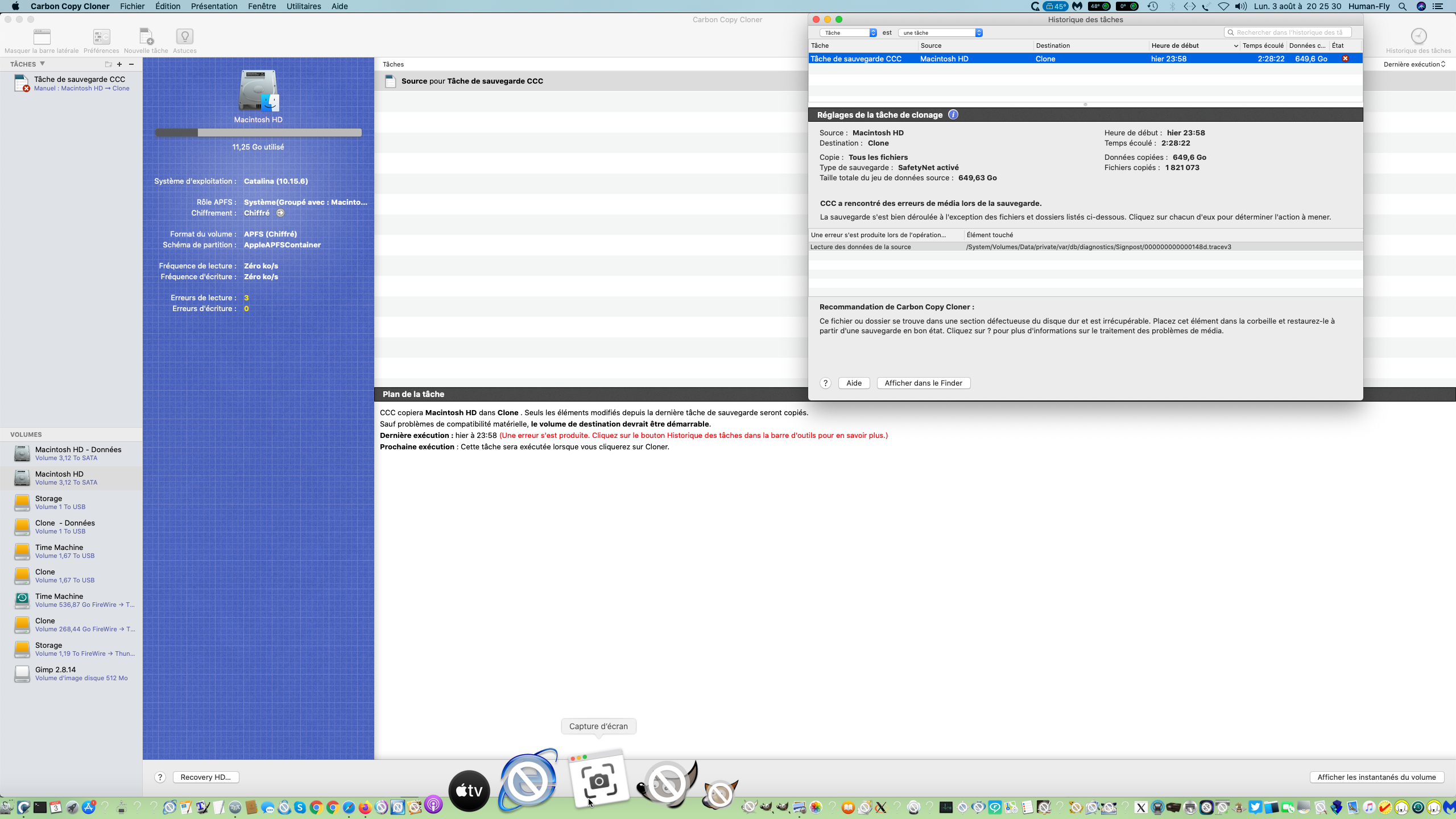Open Terminal from the Dock
The height and width of the screenshot is (819, 1456).
pos(40,807)
